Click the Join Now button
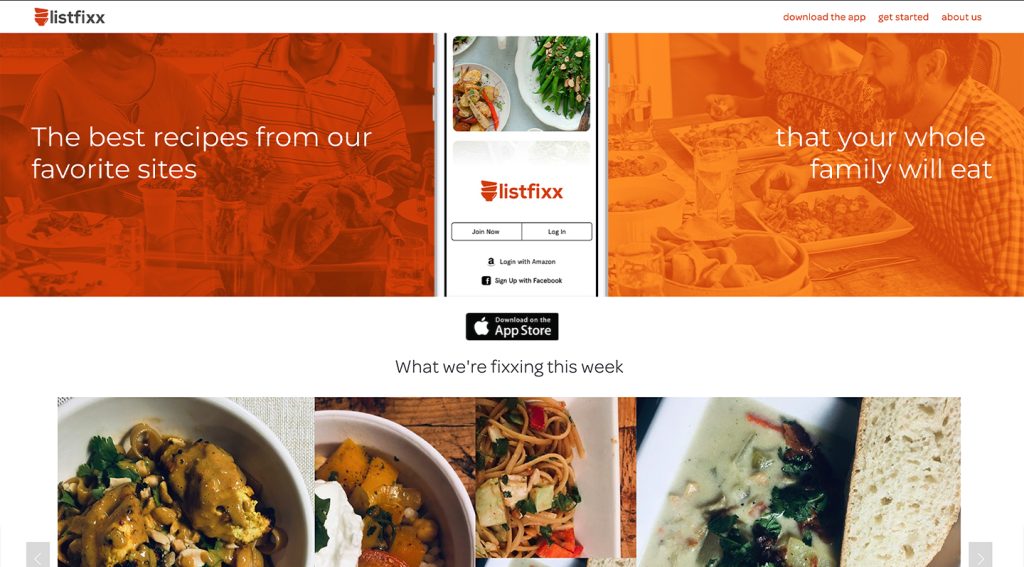The width and height of the screenshot is (1024, 567). tap(486, 231)
